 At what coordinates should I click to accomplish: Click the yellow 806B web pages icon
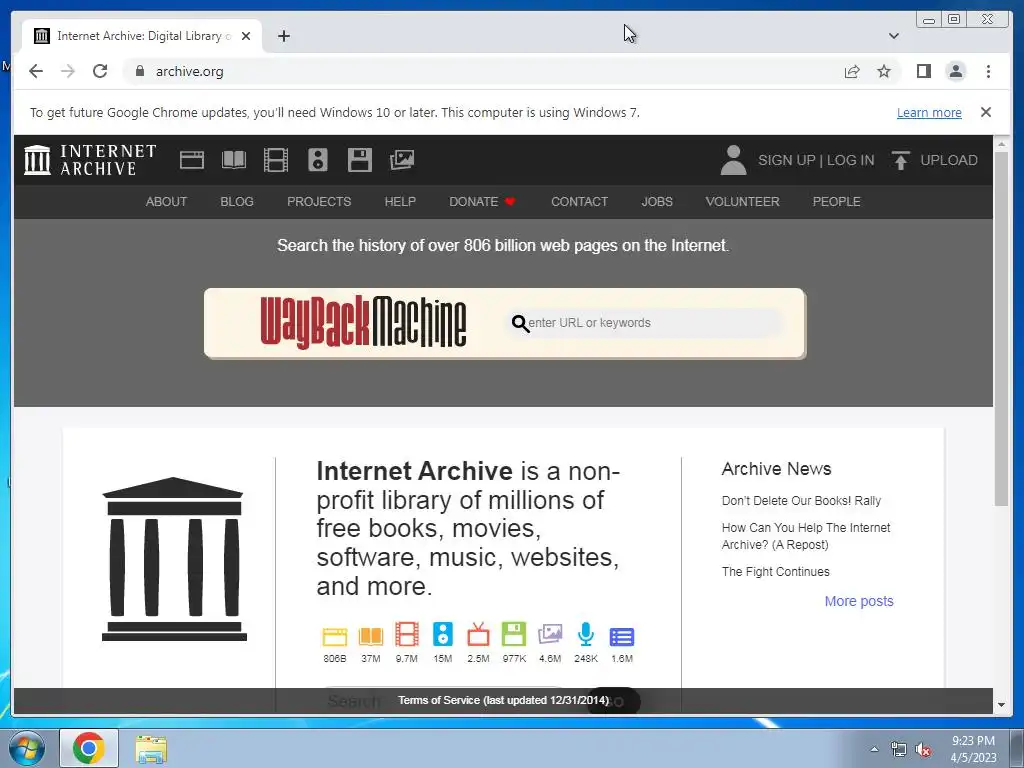(334, 636)
